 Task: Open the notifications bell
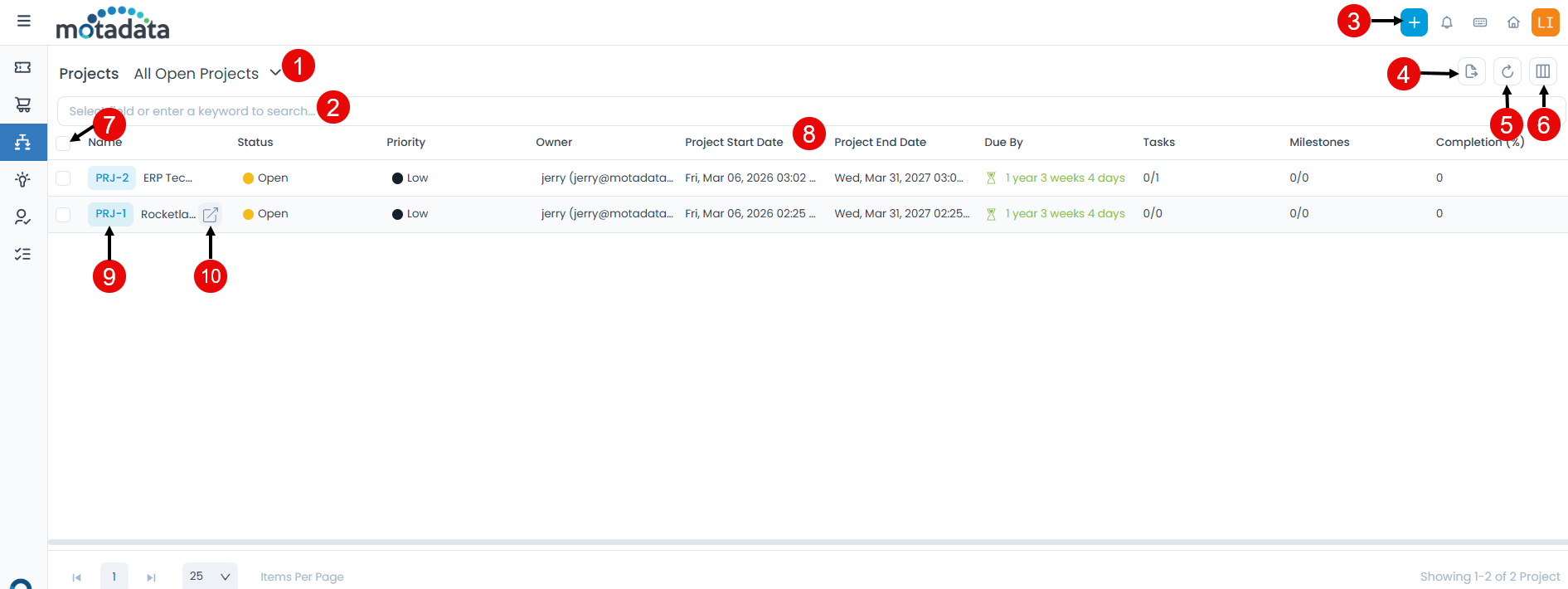pos(1447,22)
